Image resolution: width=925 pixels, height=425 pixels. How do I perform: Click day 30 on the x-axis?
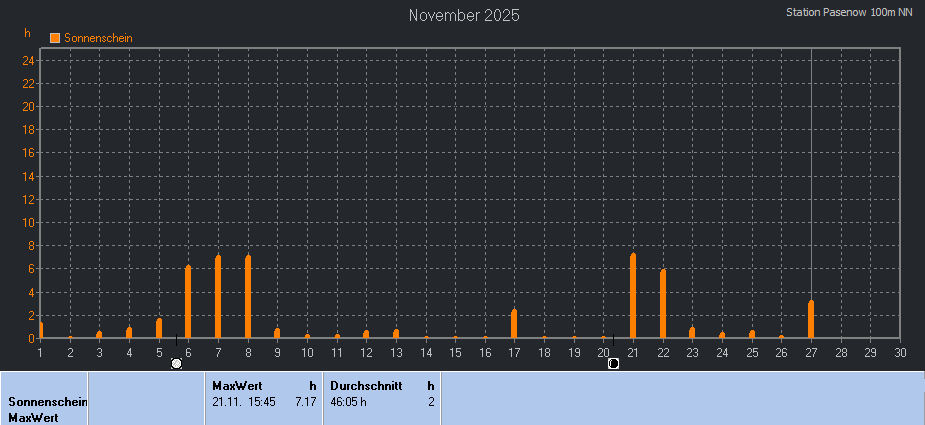tap(900, 352)
